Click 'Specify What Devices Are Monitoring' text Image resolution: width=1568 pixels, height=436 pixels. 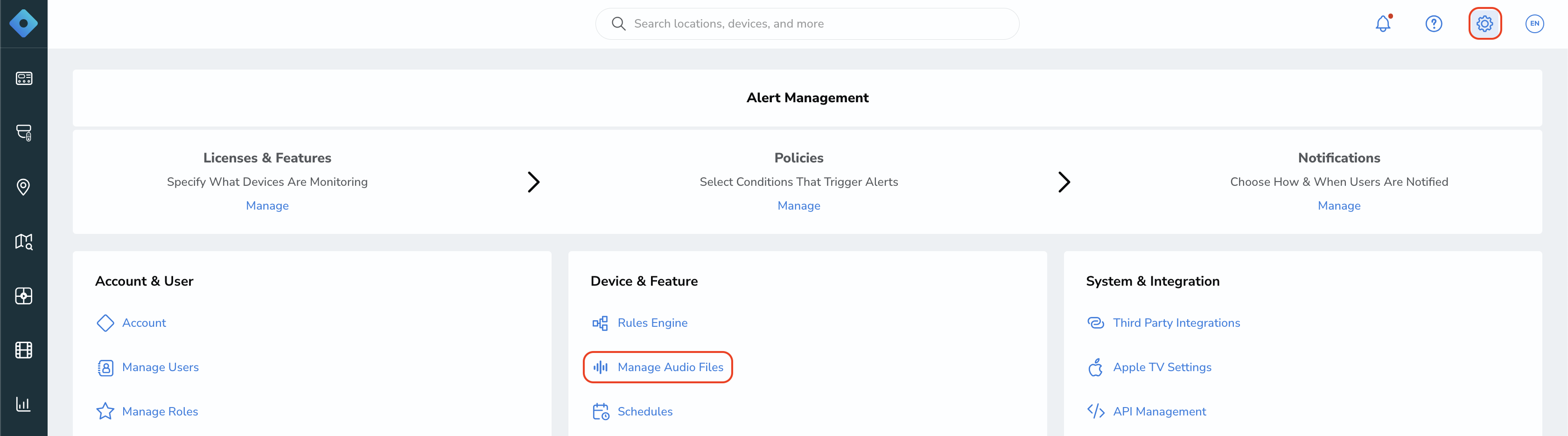pyautogui.click(x=267, y=182)
